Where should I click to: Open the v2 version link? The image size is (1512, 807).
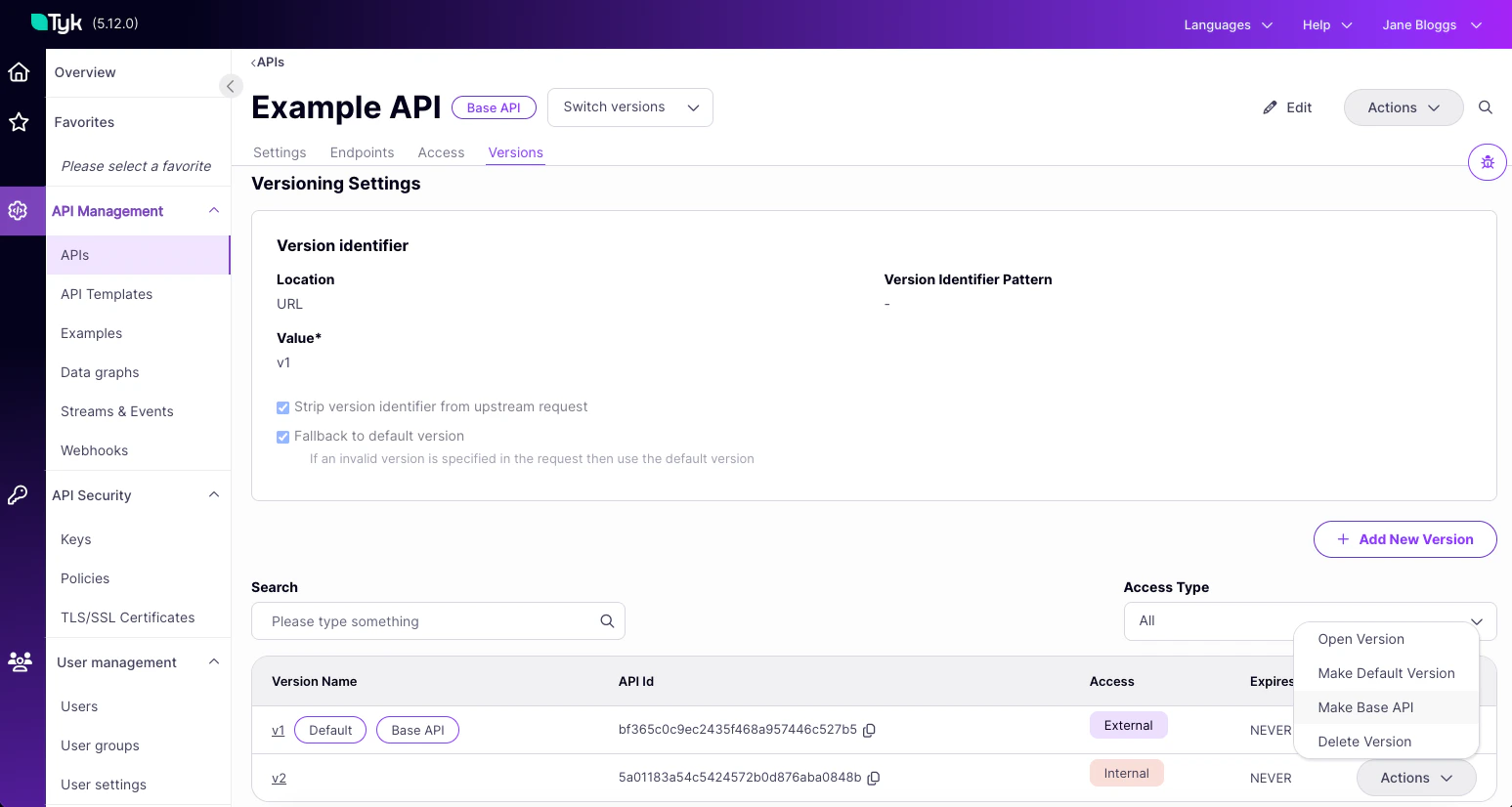coord(280,778)
